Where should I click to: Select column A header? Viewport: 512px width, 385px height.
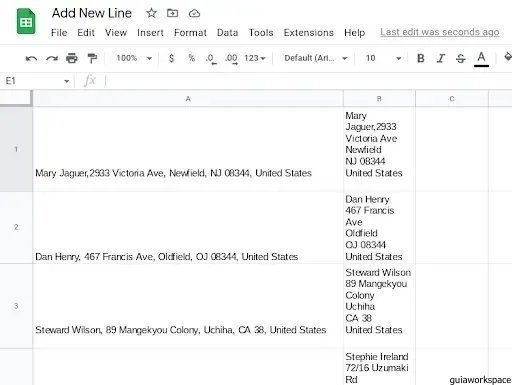188,99
